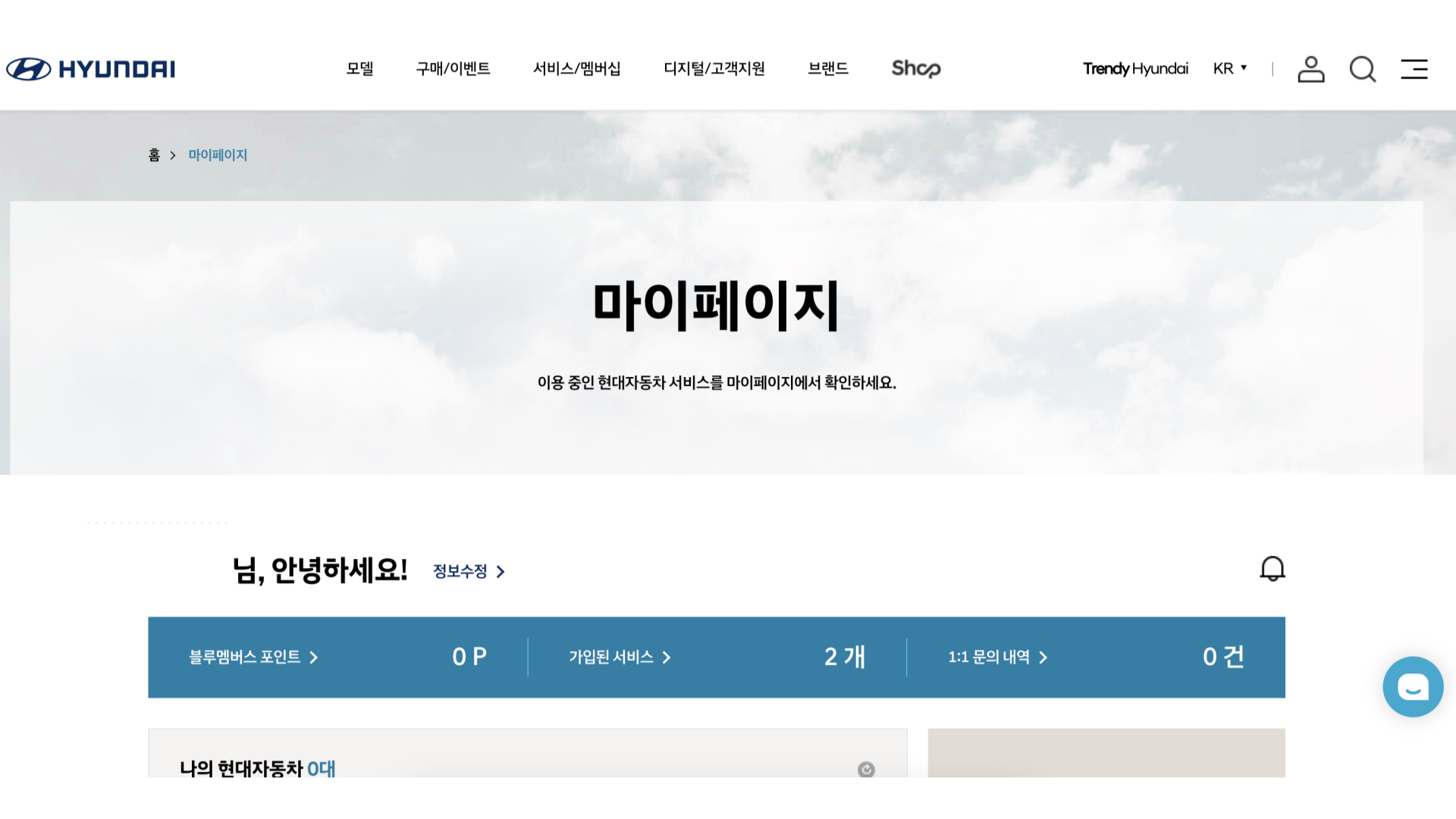This screenshot has width=1456, height=819.
Task: Open the 디지털/고객지원 menu
Action: 714,68
